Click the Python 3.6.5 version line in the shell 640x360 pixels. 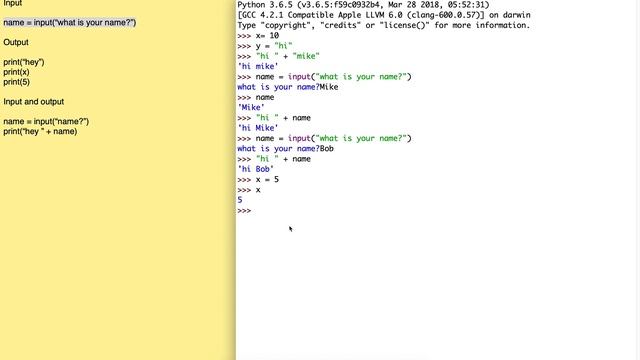(x=363, y=5)
